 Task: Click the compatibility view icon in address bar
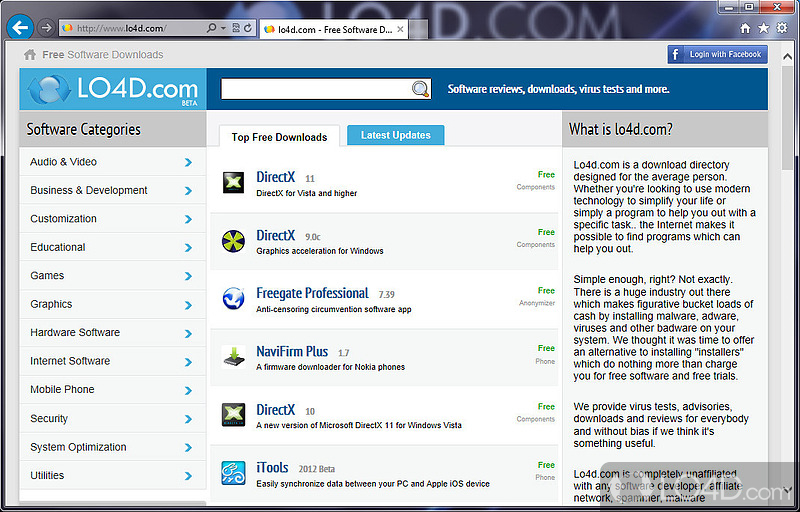(x=236, y=28)
